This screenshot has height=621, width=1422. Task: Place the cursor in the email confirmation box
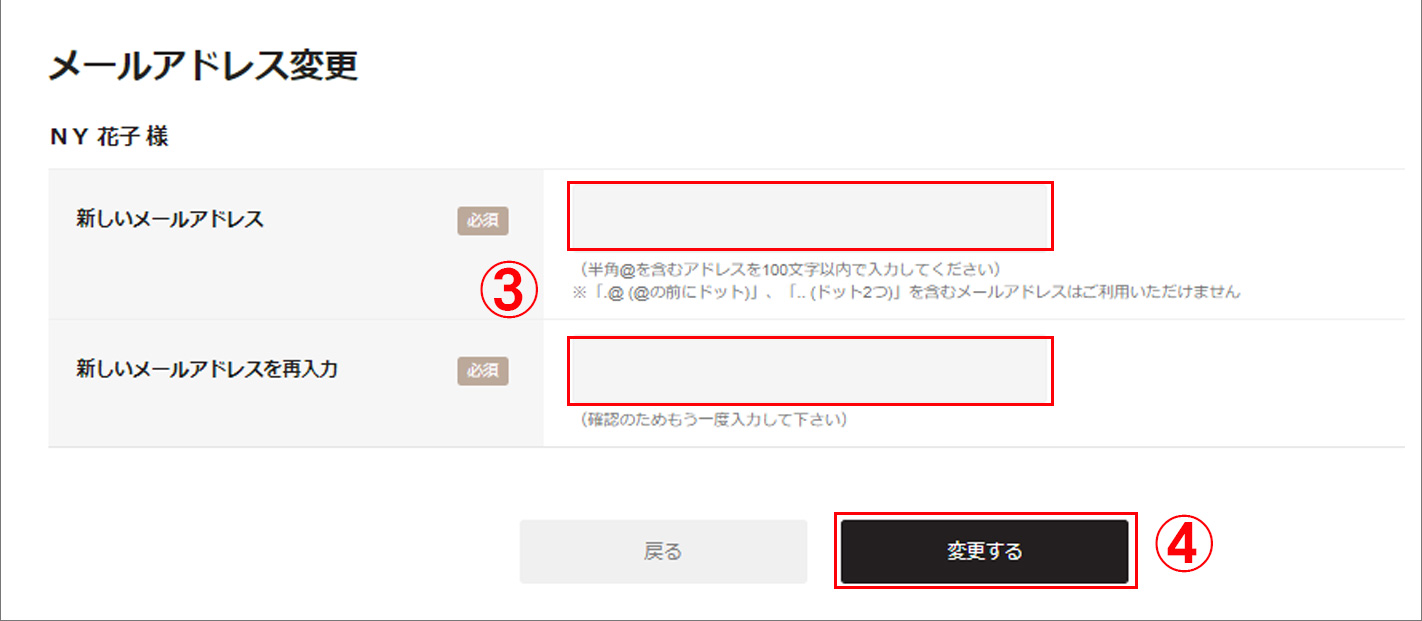click(x=810, y=371)
